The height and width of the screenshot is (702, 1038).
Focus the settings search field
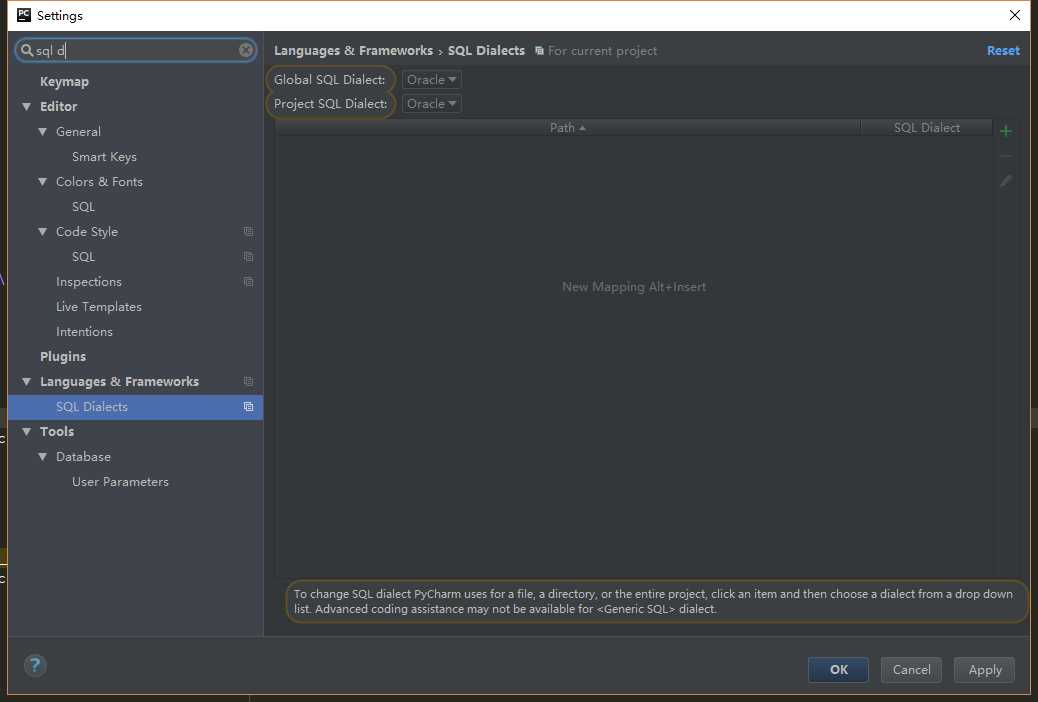[136, 50]
